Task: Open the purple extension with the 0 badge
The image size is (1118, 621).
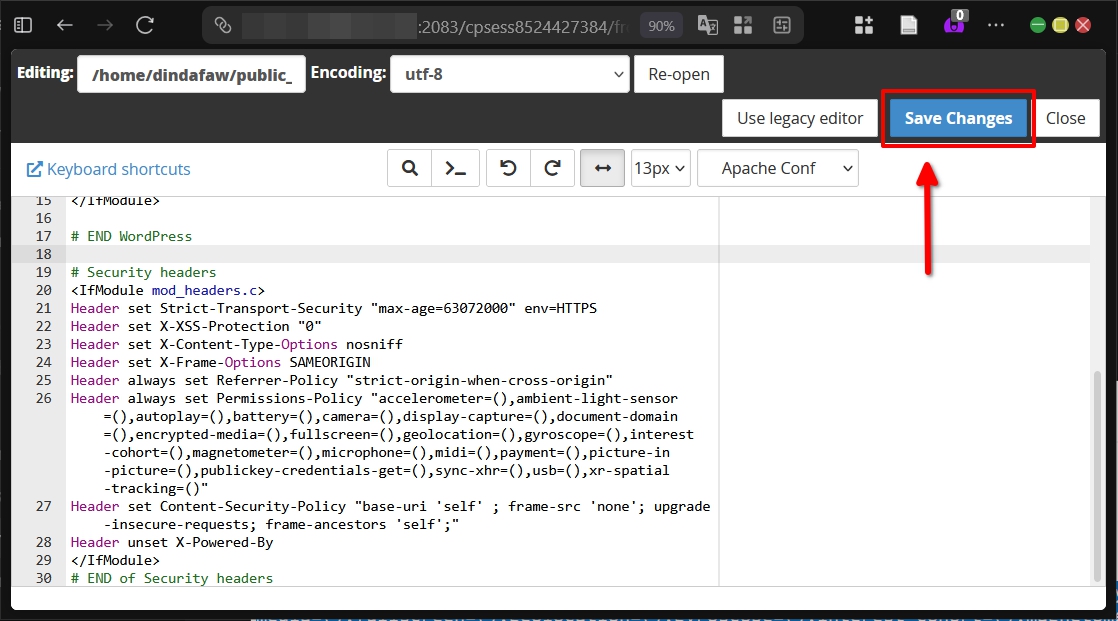Action: coord(952,25)
